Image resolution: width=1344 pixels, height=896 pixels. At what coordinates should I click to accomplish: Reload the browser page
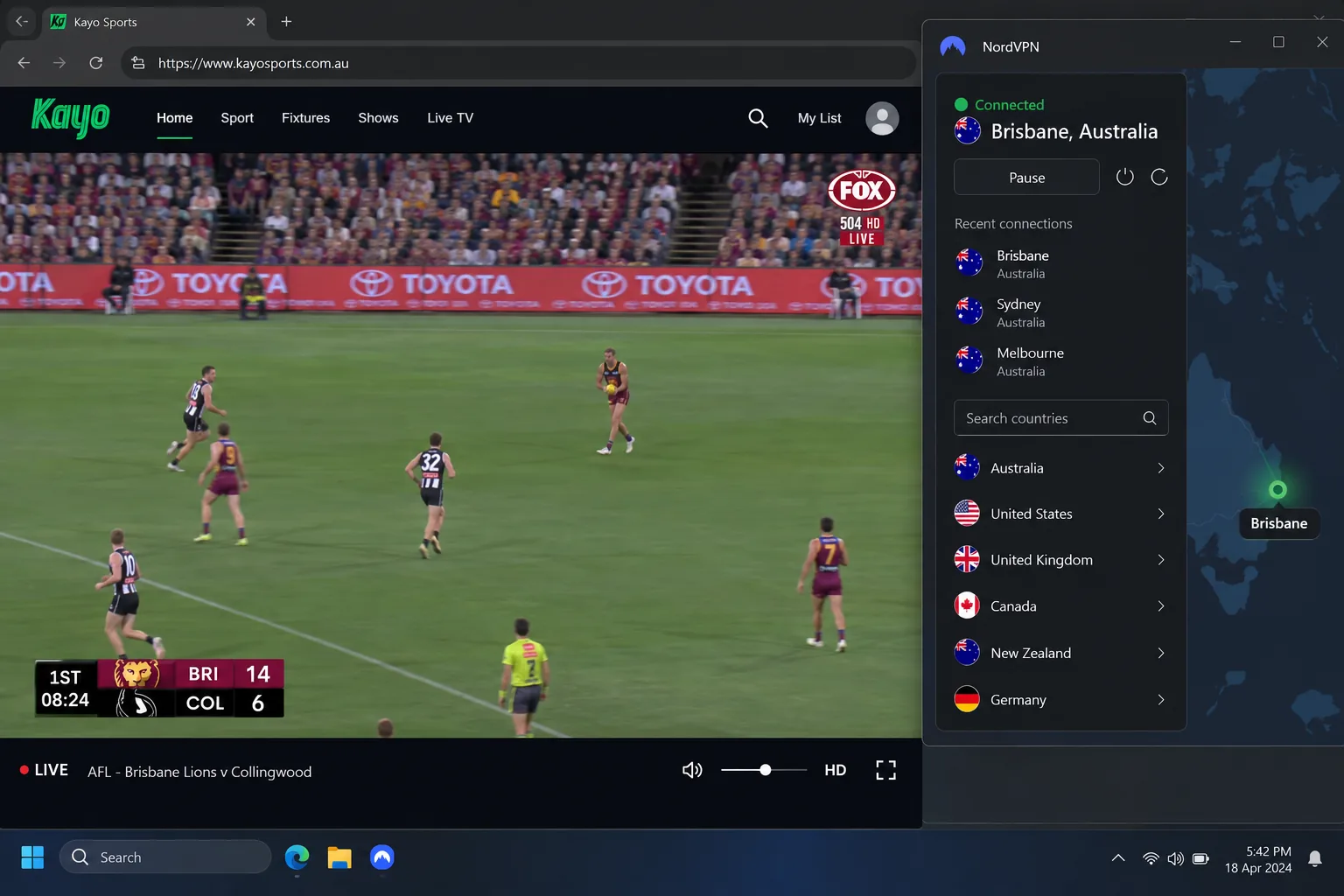[96, 63]
